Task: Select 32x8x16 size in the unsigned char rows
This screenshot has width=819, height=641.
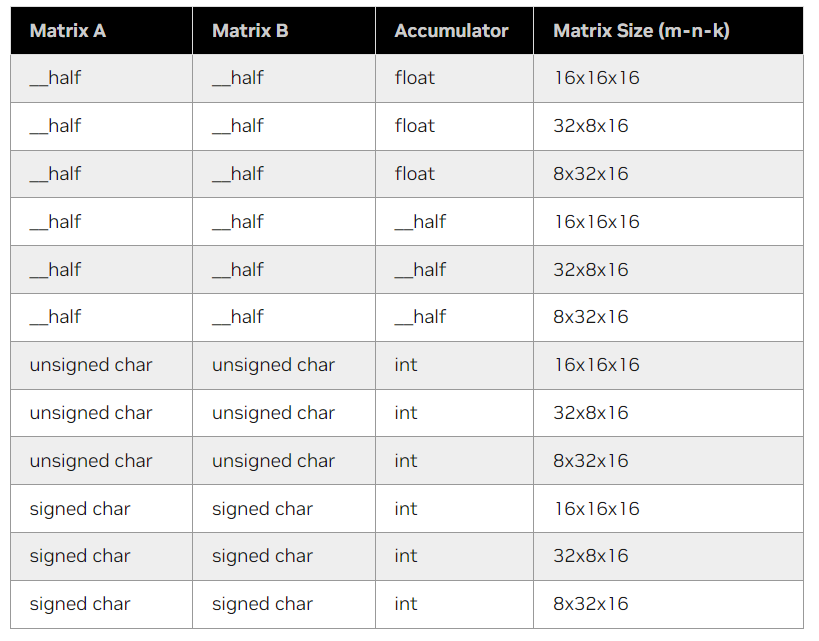Action: coord(591,413)
